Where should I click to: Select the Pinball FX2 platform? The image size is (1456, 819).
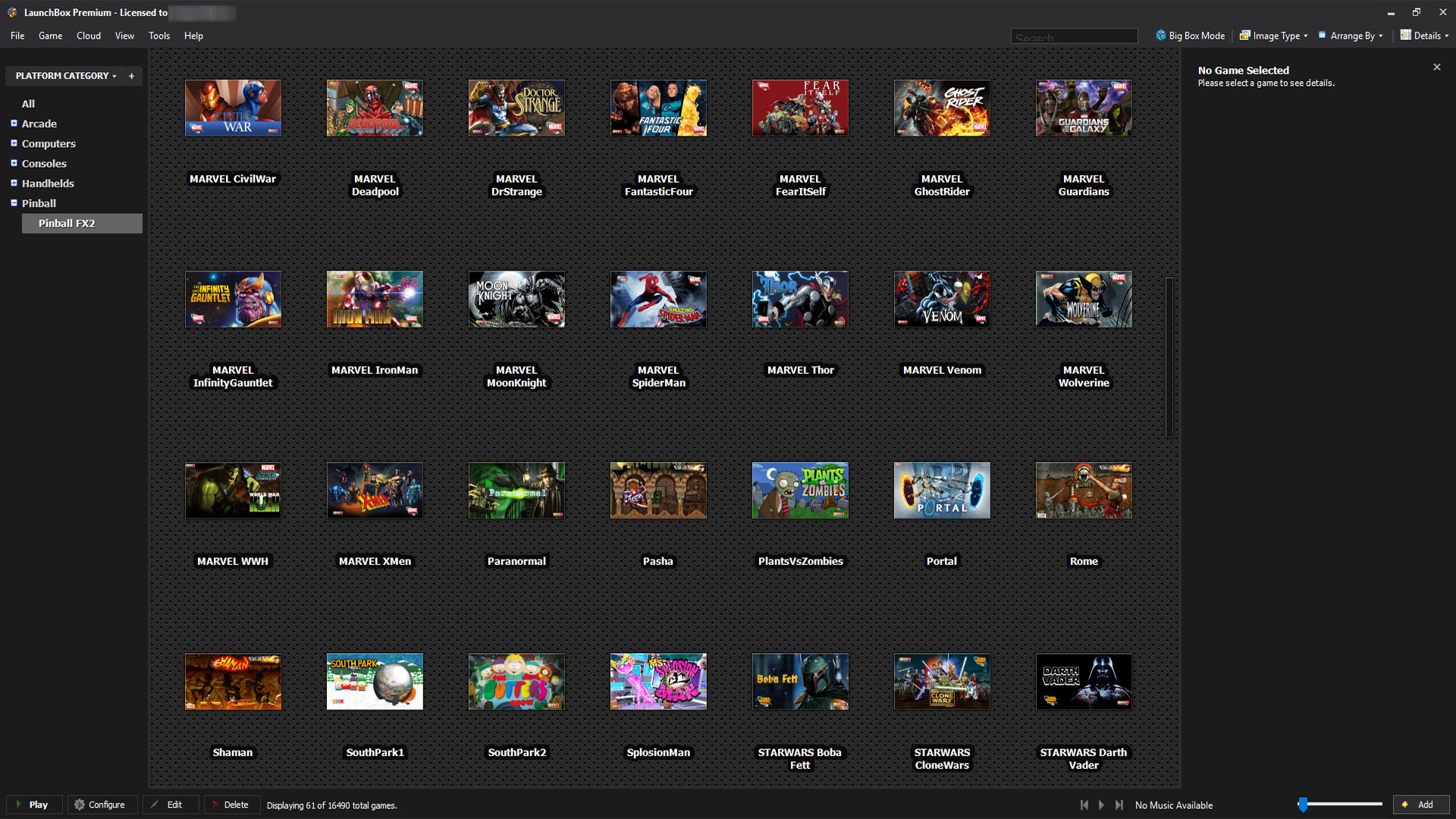(x=82, y=224)
